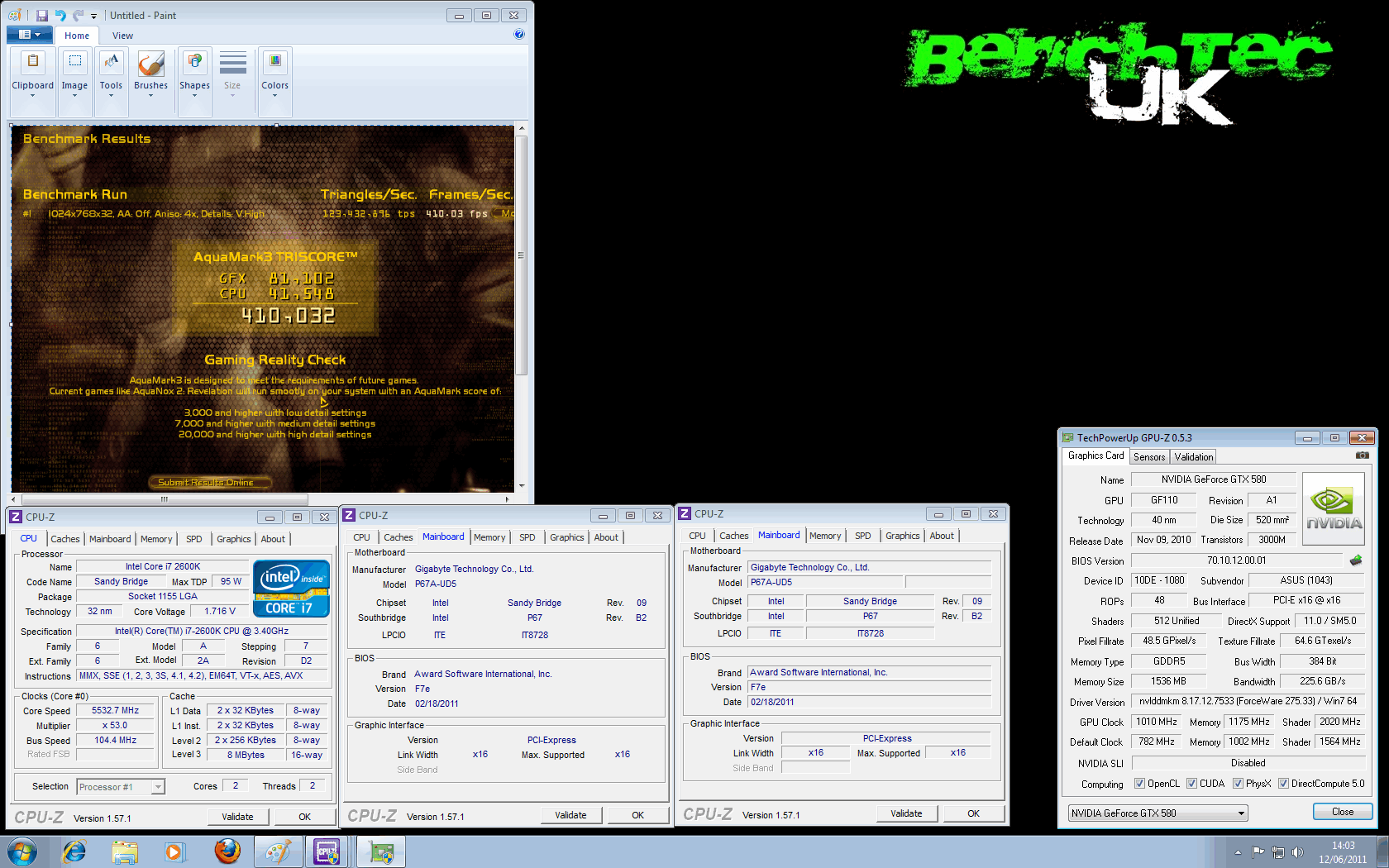Expand the Brushes dropdown arrow
Viewport: 1389px width, 868px height.
(150, 96)
